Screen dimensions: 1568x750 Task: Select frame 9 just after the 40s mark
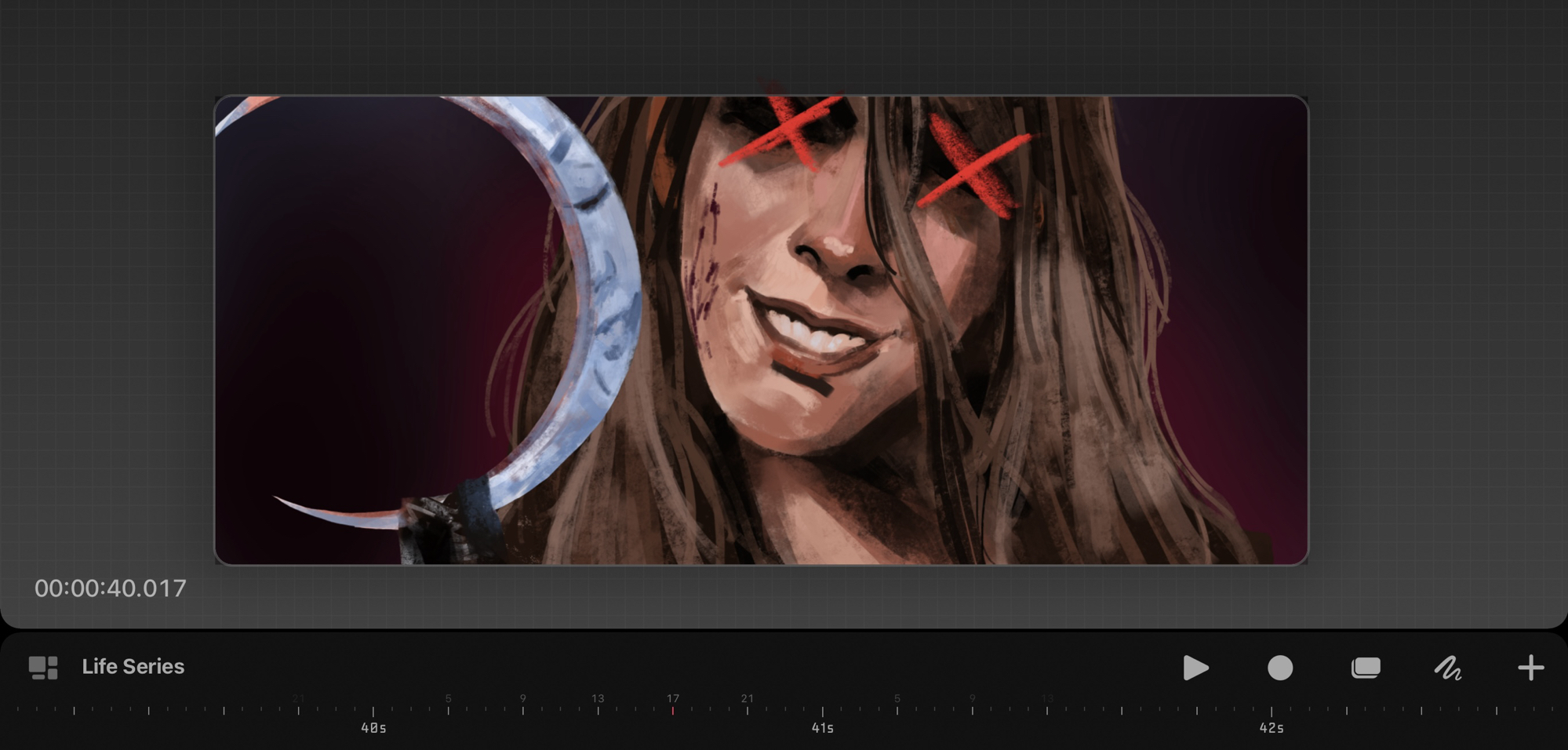point(523,709)
